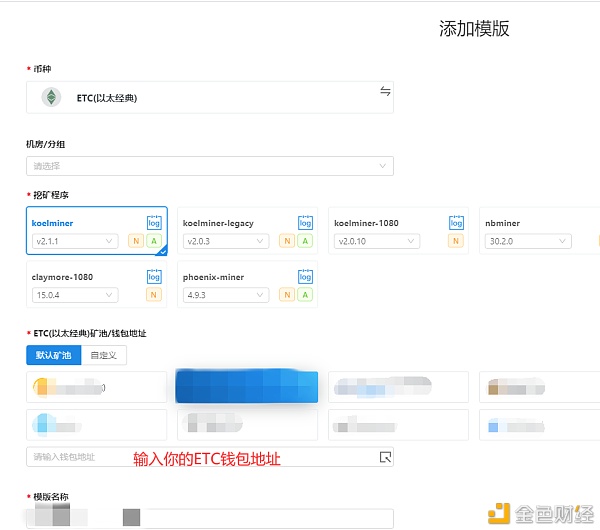Click the scan icon in wallet address field
Image resolution: width=600 pixels, height=530 pixels.
coord(385,457)
